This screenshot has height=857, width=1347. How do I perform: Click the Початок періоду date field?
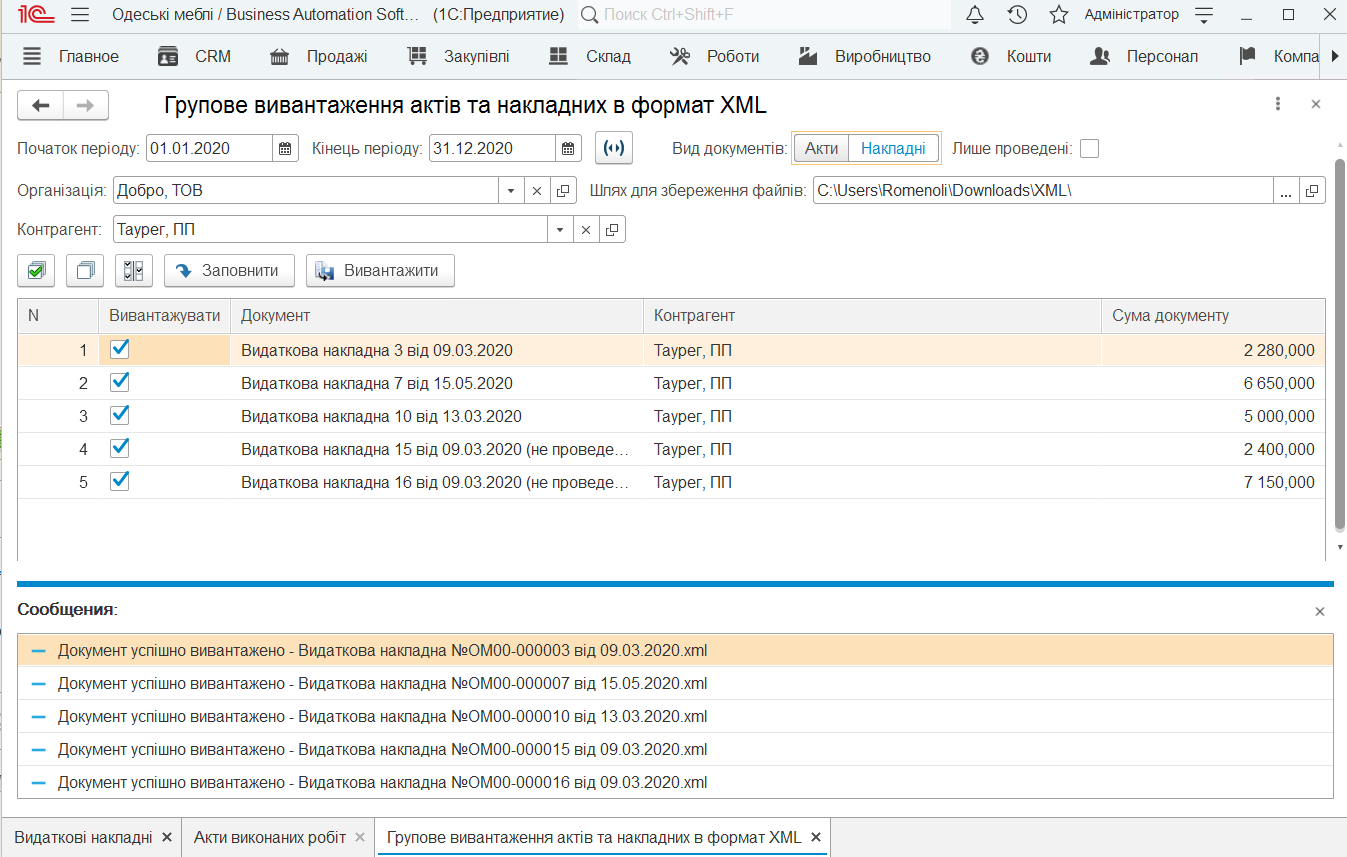209,149
